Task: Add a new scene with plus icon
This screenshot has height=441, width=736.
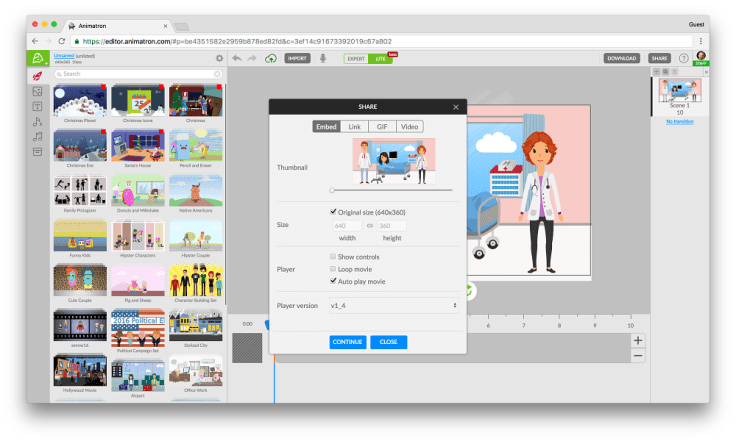Action: point(657,71)
